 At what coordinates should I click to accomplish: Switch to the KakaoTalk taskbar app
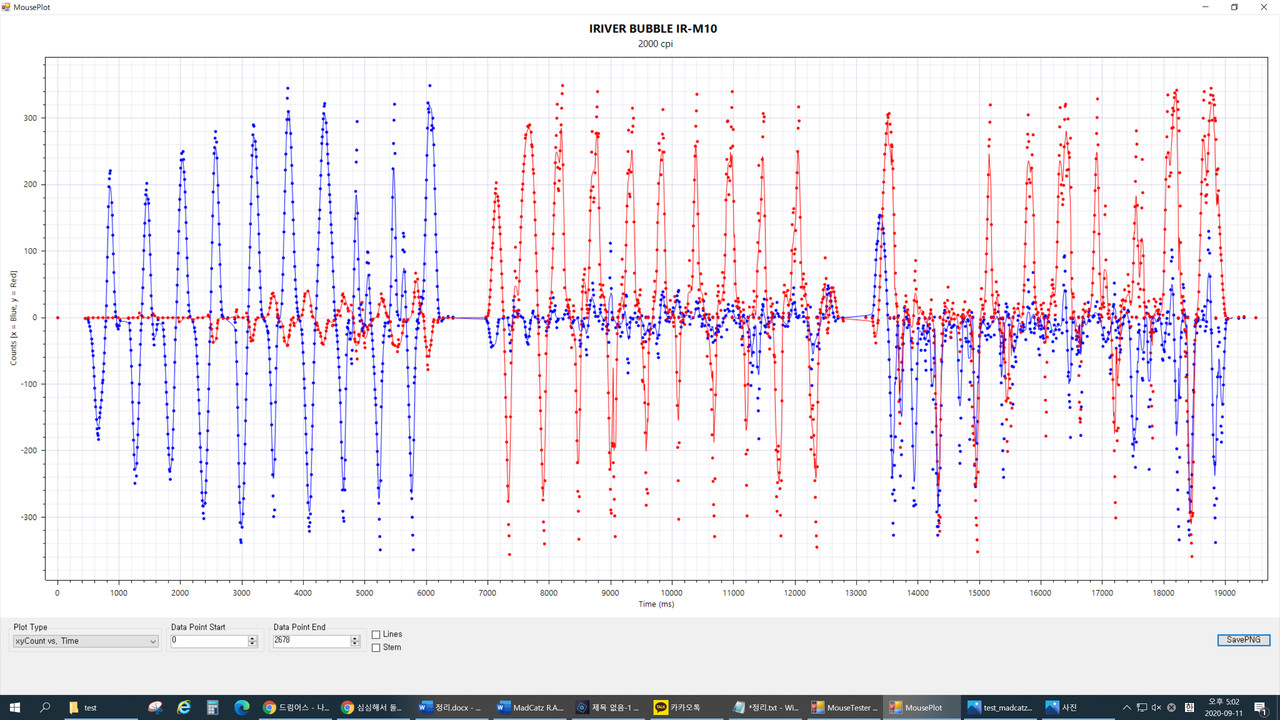pyautogui.click(x=683, y=707)
